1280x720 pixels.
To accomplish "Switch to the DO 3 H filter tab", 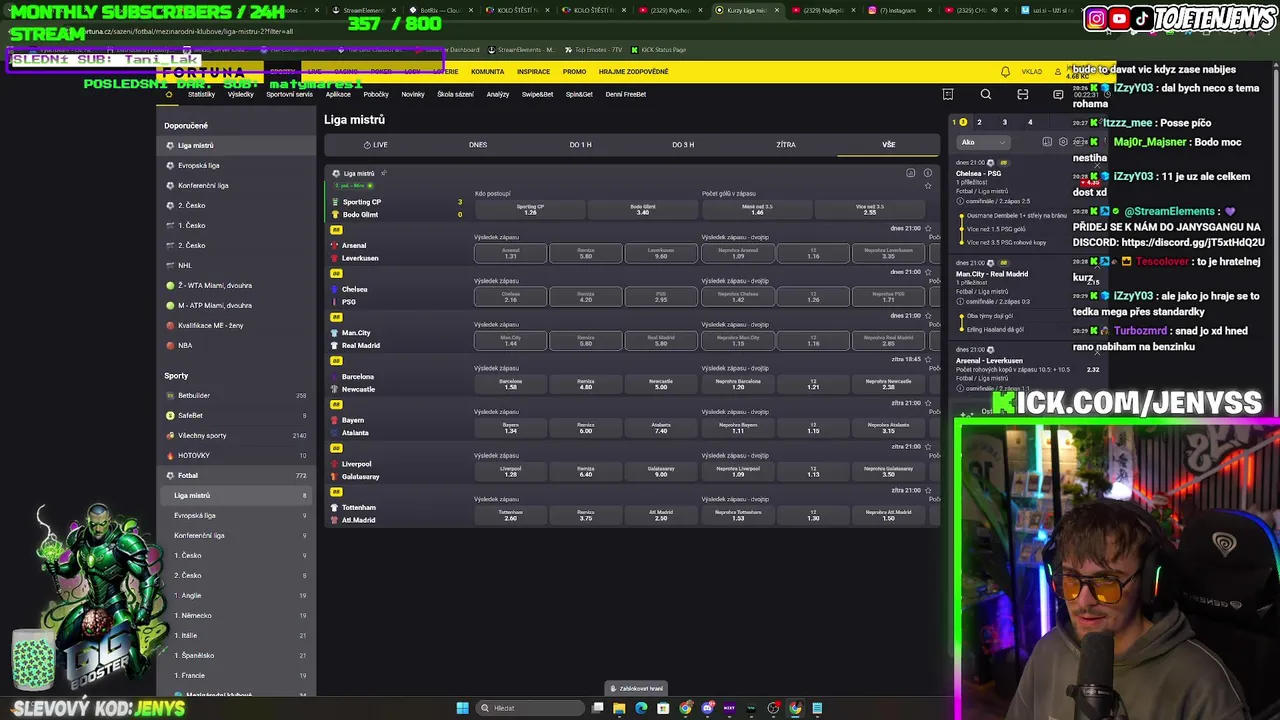I will 683,145.
